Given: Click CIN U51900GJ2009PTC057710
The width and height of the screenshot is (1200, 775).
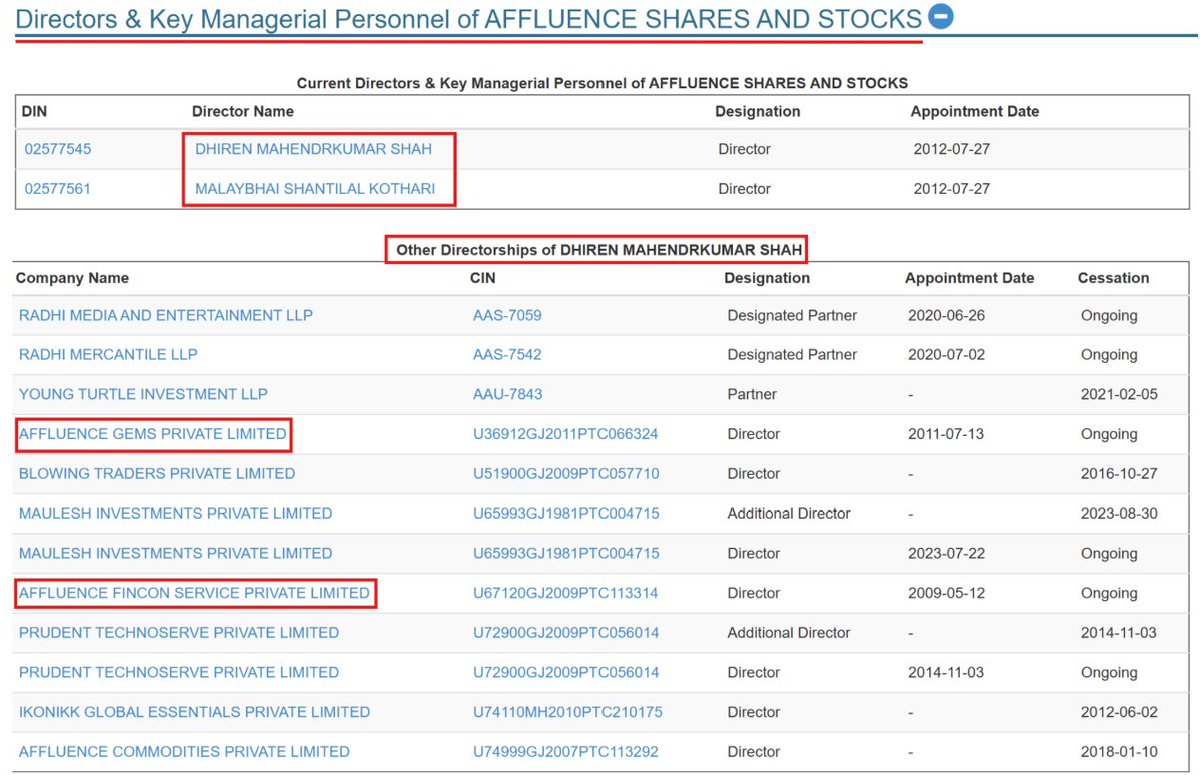Looking at the screenshot, I should (x=566, y=474).
